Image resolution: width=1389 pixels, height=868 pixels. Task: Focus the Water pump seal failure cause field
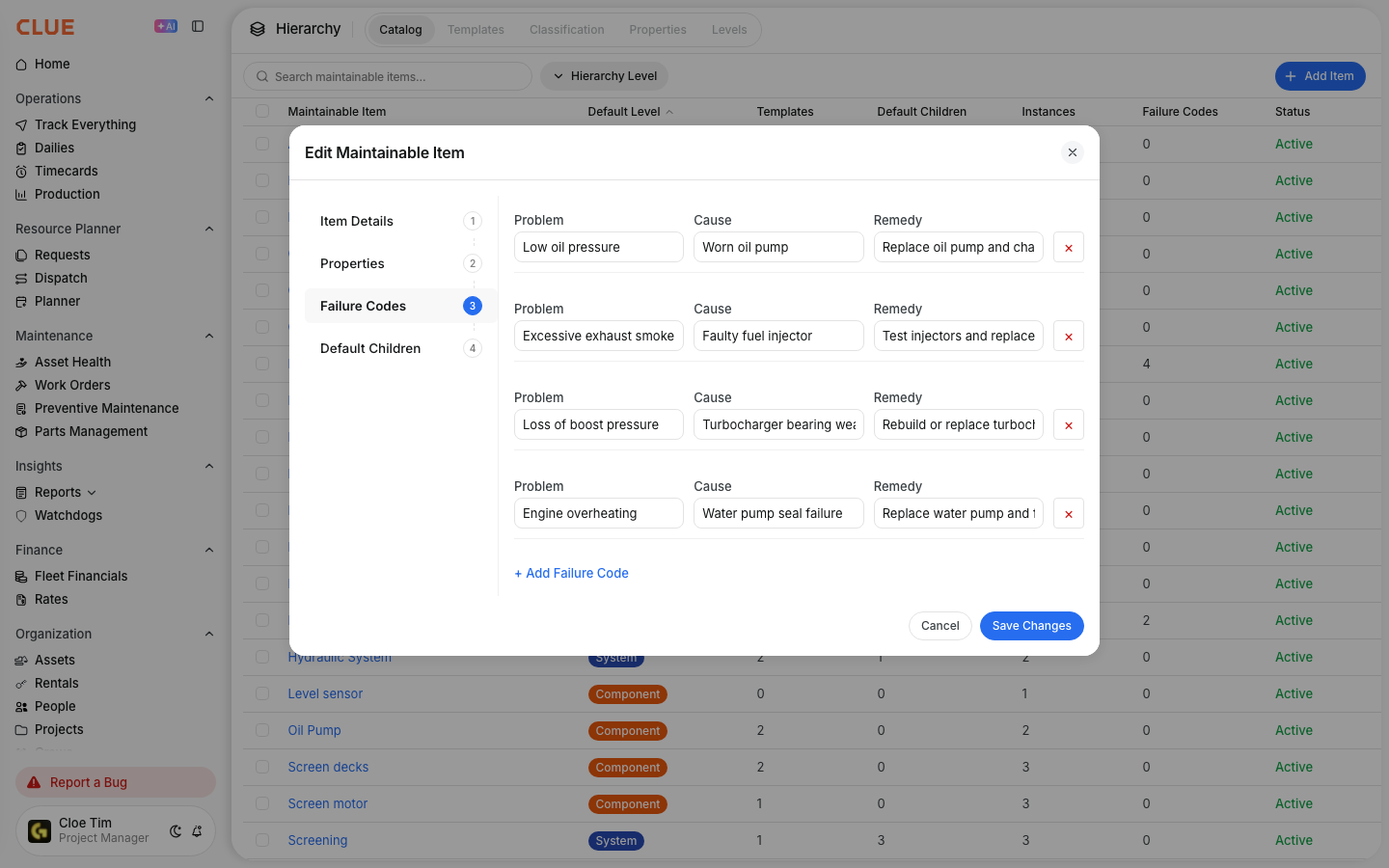(778, 513)
